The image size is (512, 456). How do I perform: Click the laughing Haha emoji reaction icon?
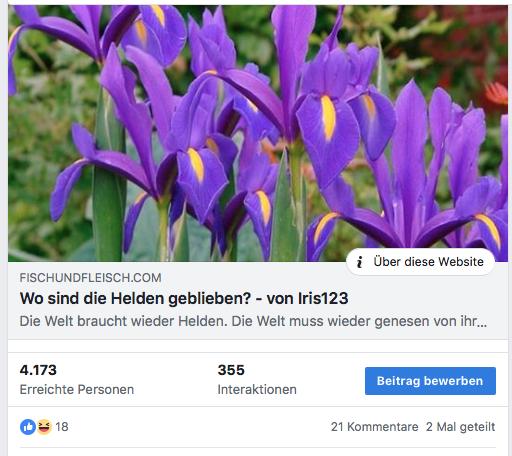coord(44,427)
